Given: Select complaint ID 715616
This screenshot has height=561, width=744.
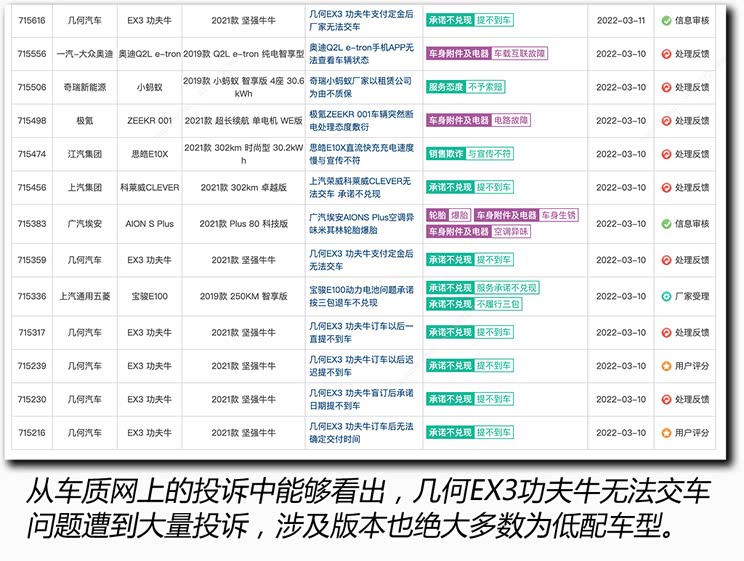Looking at the screenshot, I should click(32, 20).
